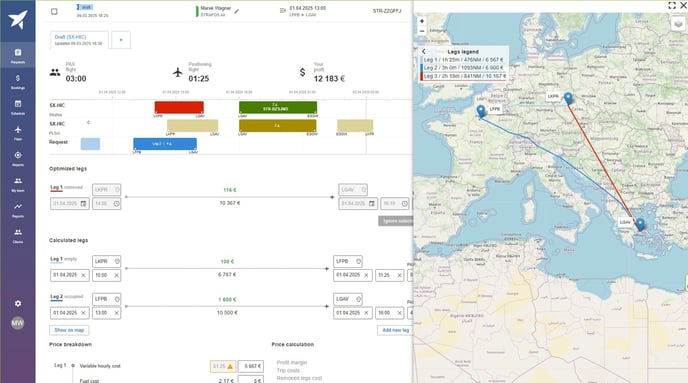Click the Show on map button
The width and height of the screenshot is (688, 383).
69,330
